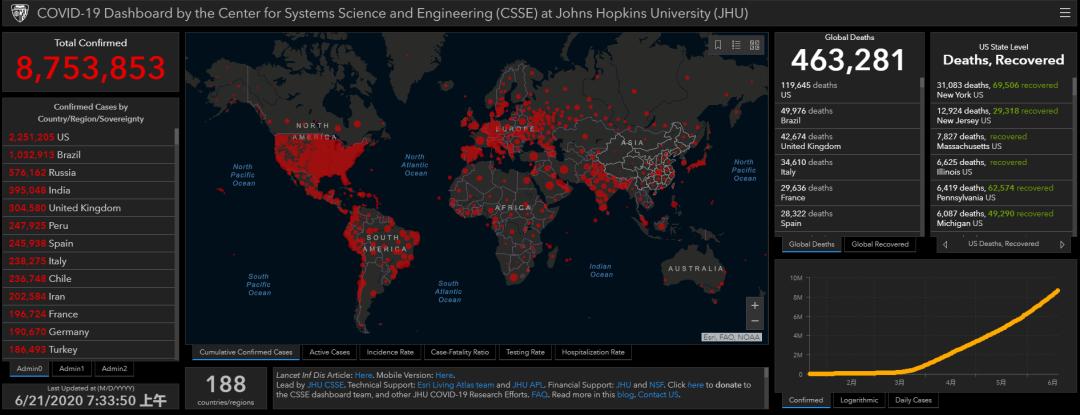Click the Michigan US state row

(x=1001, y=219)
